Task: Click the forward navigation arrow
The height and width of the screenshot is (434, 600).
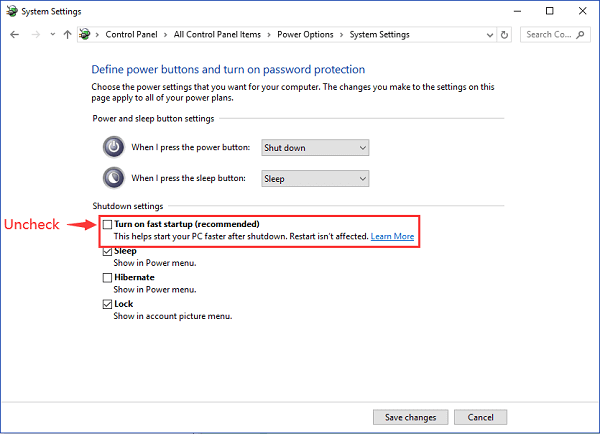Action: 36,35
